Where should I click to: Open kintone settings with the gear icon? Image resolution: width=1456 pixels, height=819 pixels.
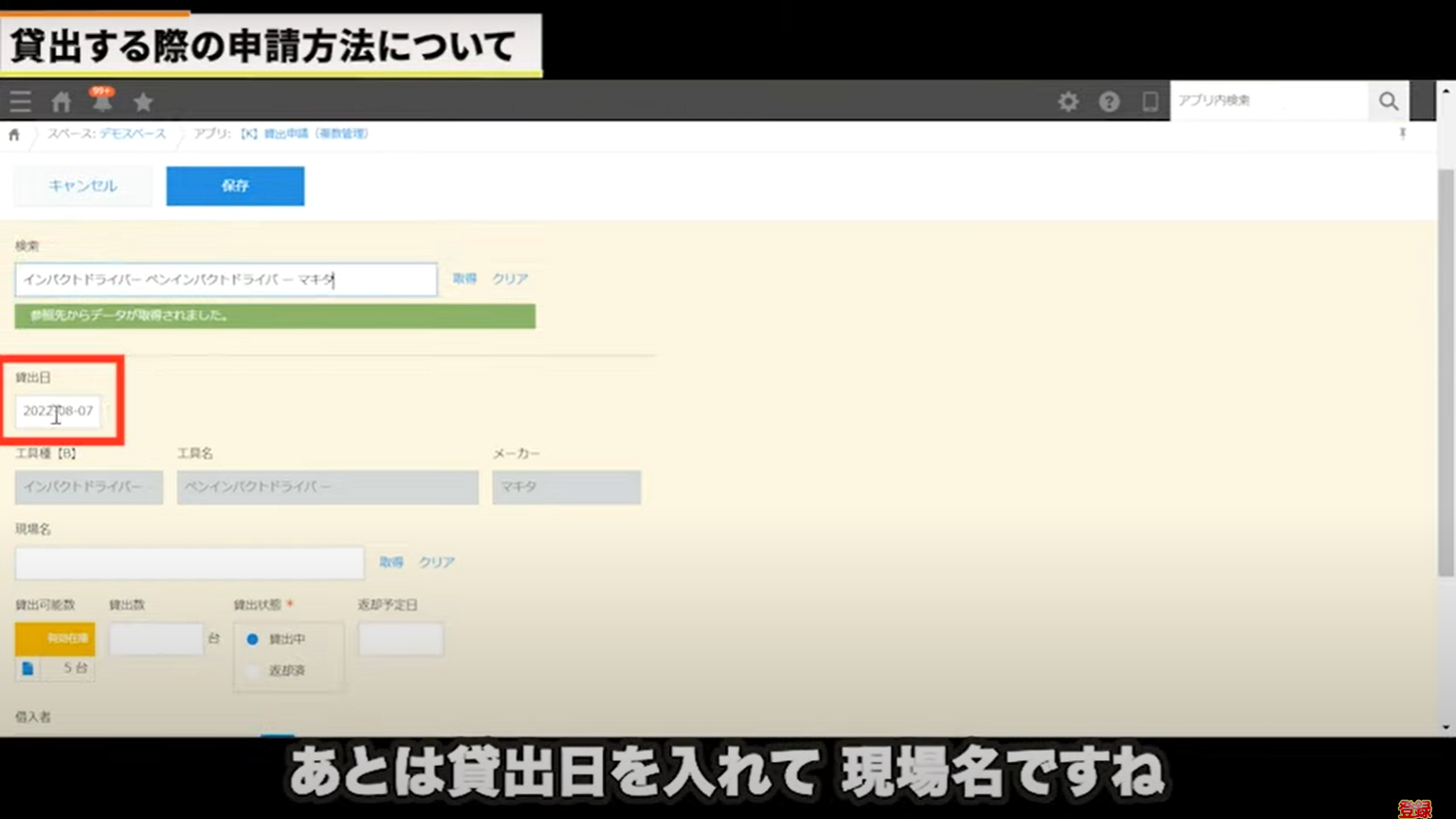click(x=1068, y=100)
